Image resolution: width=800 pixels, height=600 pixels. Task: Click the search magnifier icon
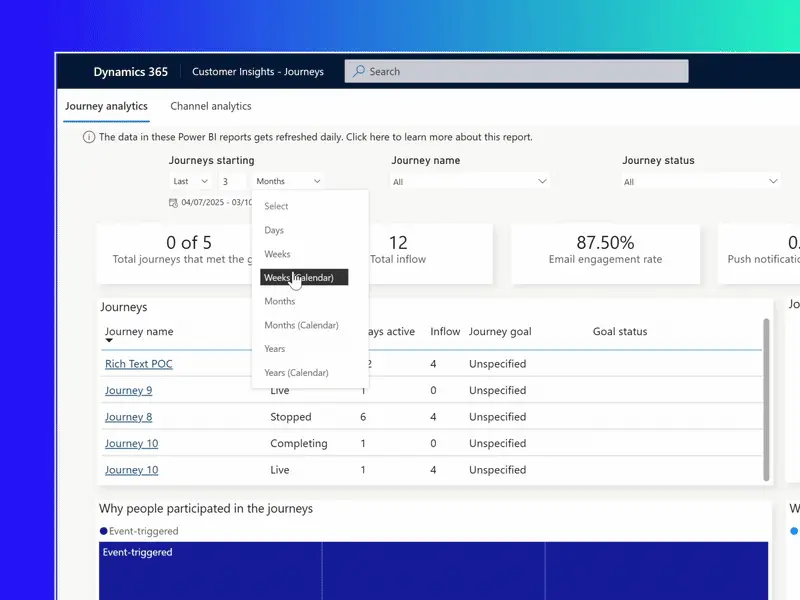[359, 72]
